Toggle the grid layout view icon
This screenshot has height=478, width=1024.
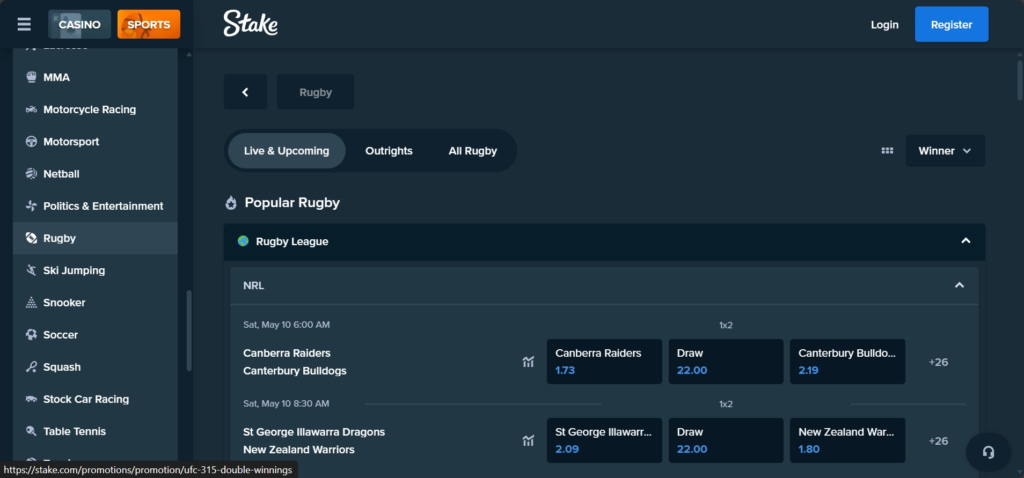click(887, 151)
